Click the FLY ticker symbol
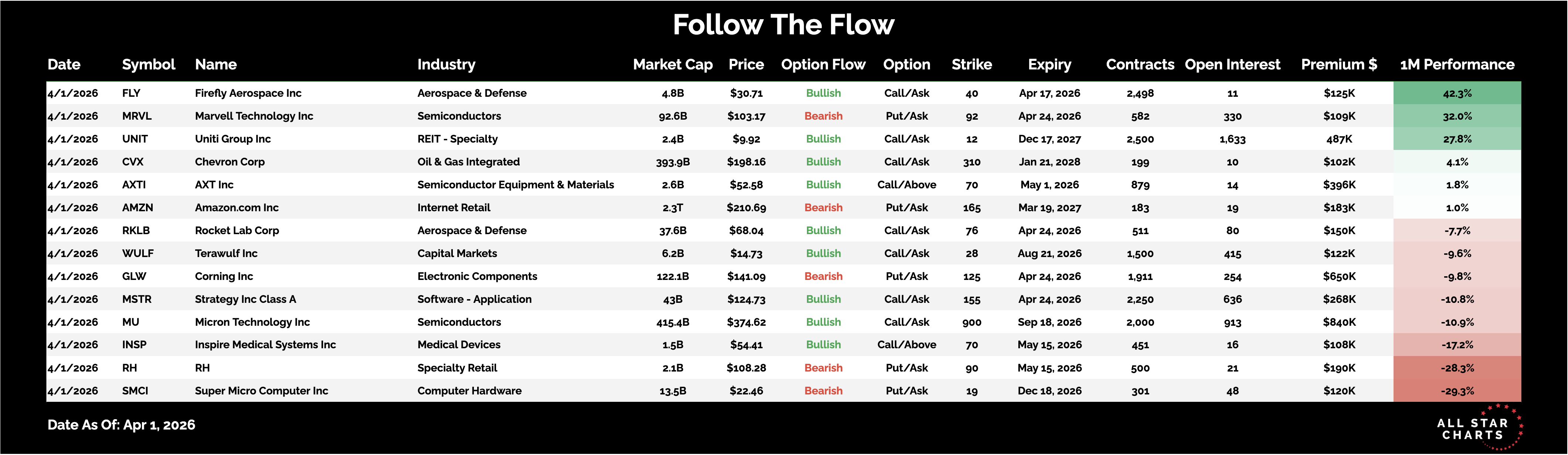The width and height of the screenshot is (1568, 455). [x=132, y=93]
